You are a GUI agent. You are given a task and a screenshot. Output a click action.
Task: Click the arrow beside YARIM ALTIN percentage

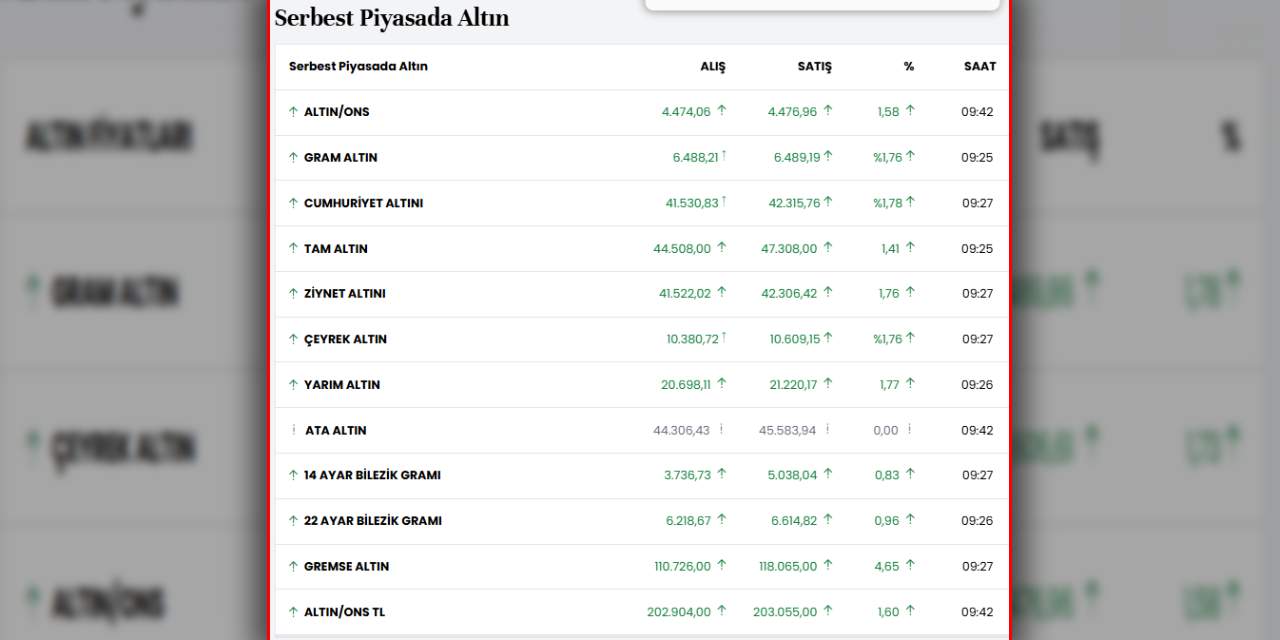[x=910, y=384]
